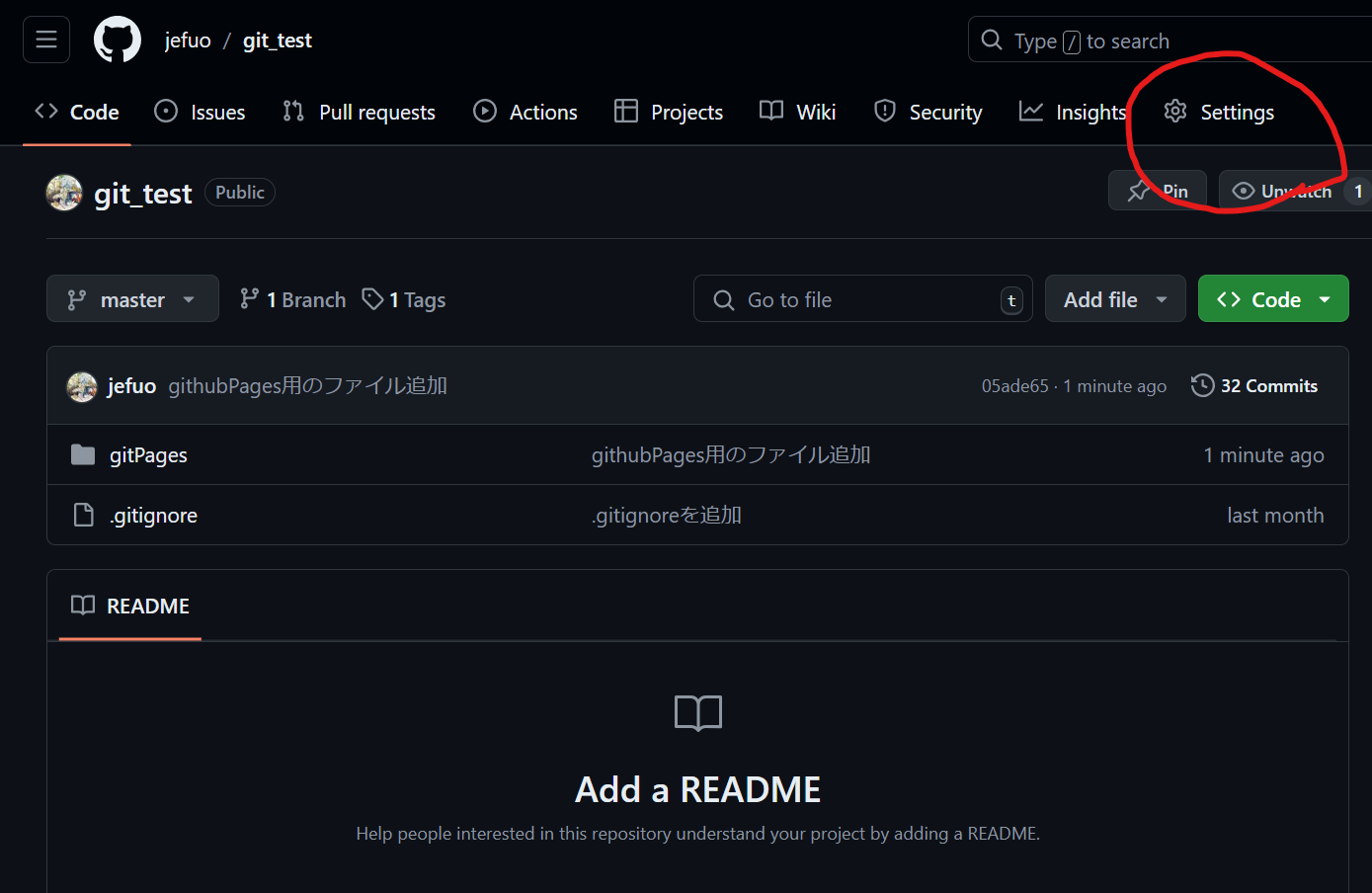This screenshot has height=893, width=1372.
Task: Click the last month timestamp
Action: tap(1275, 516)
